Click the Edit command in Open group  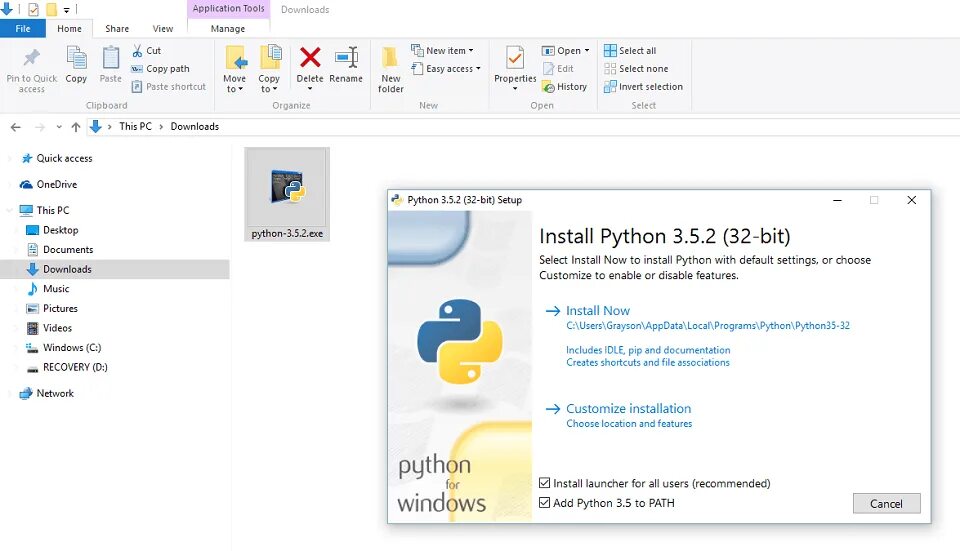point(558,69)
